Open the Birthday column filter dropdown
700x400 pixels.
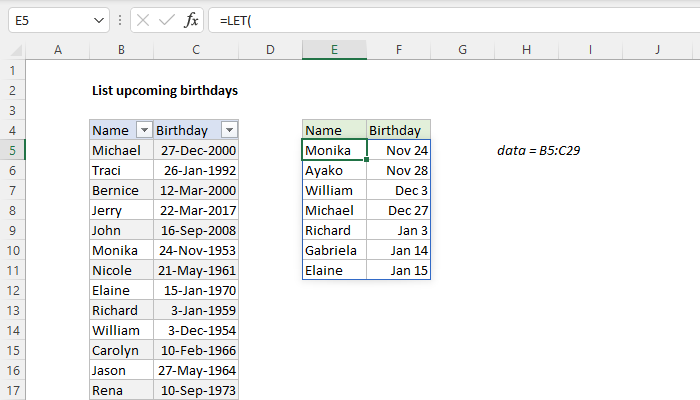229,130
